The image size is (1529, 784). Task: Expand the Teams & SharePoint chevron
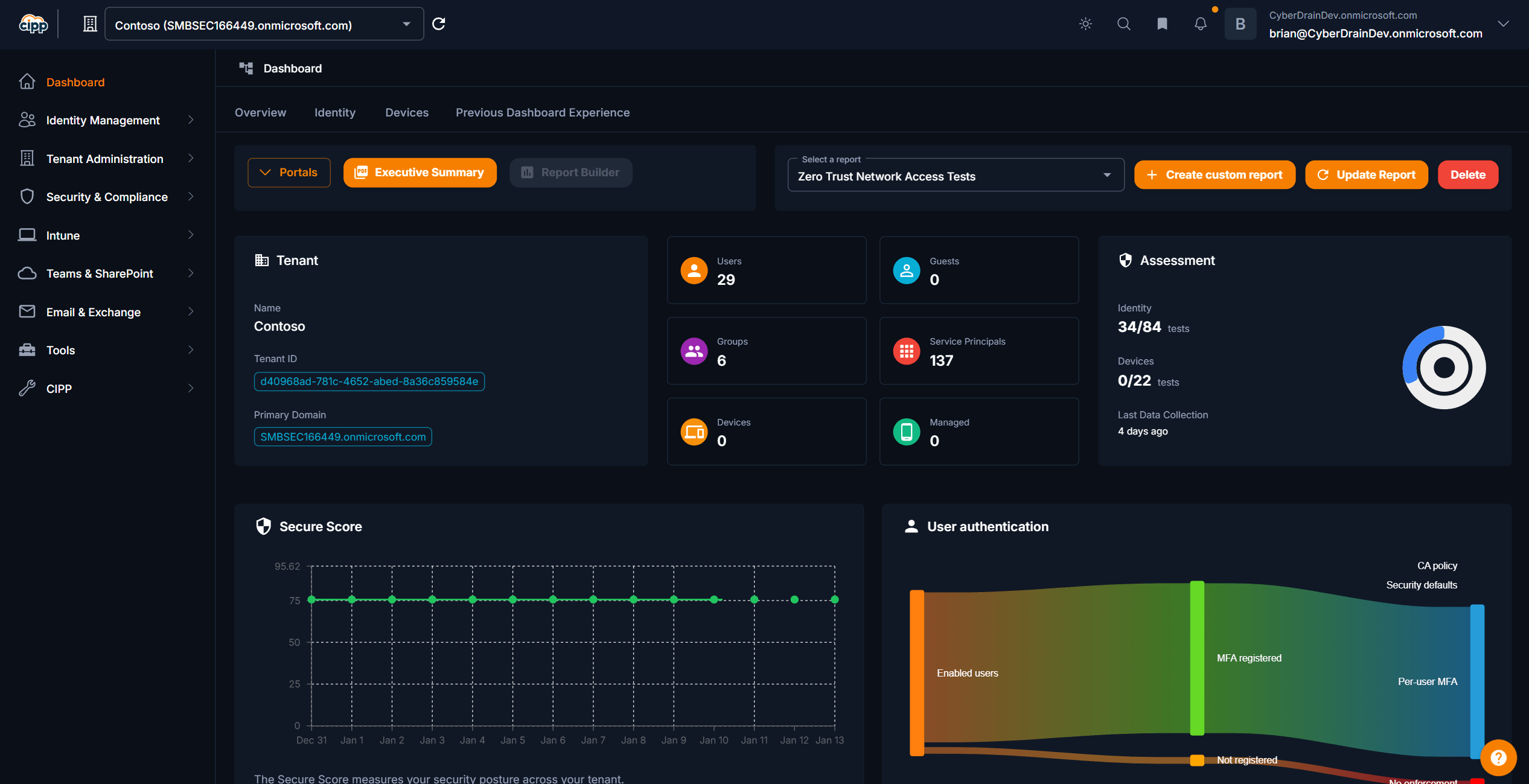191,273
